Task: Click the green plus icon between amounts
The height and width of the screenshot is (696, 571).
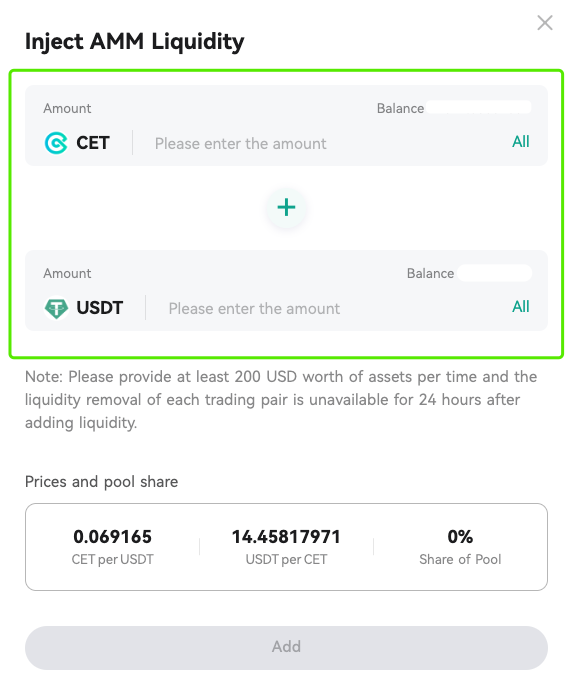Action: (286, 207)
